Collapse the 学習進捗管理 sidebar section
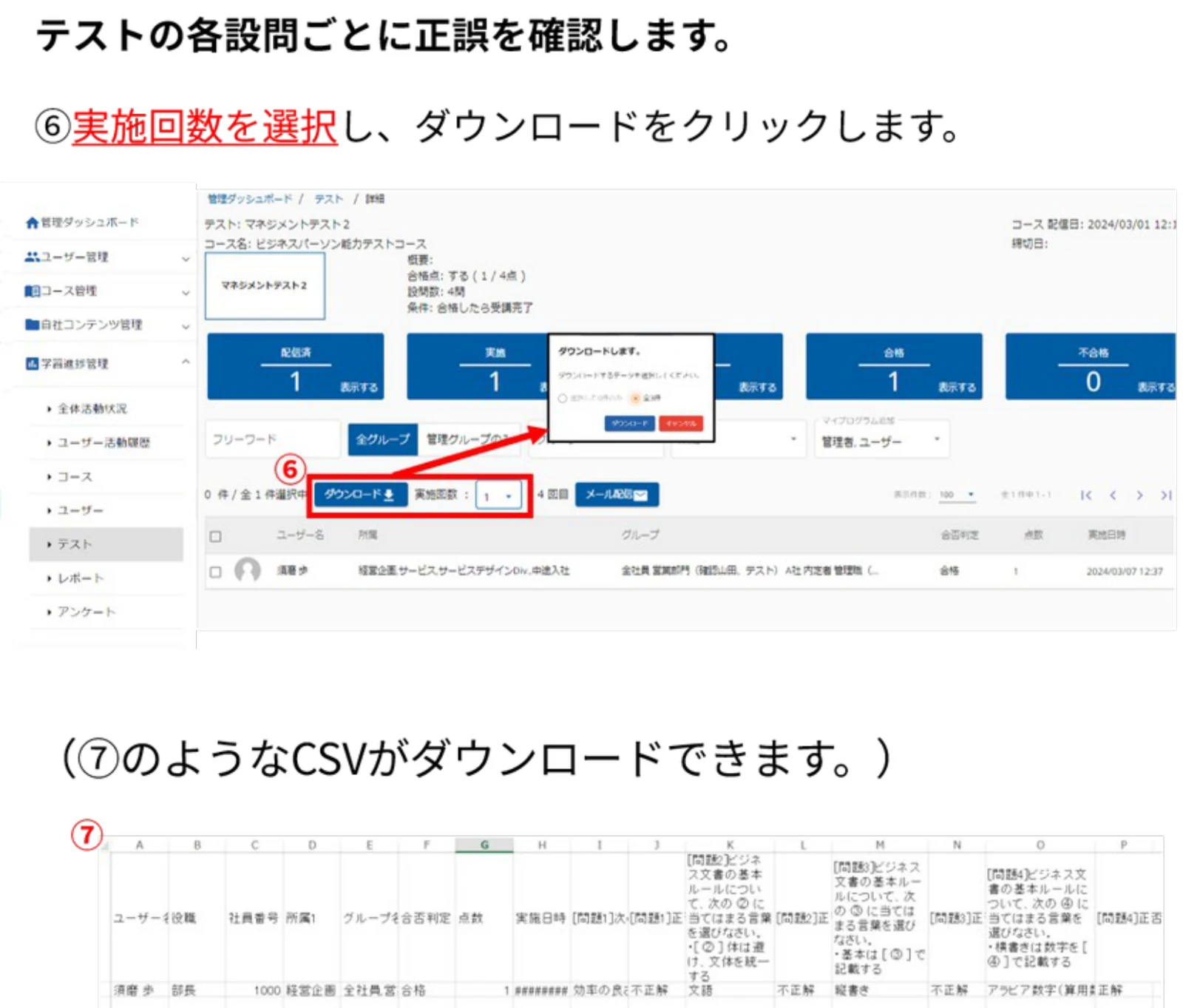 186,362
